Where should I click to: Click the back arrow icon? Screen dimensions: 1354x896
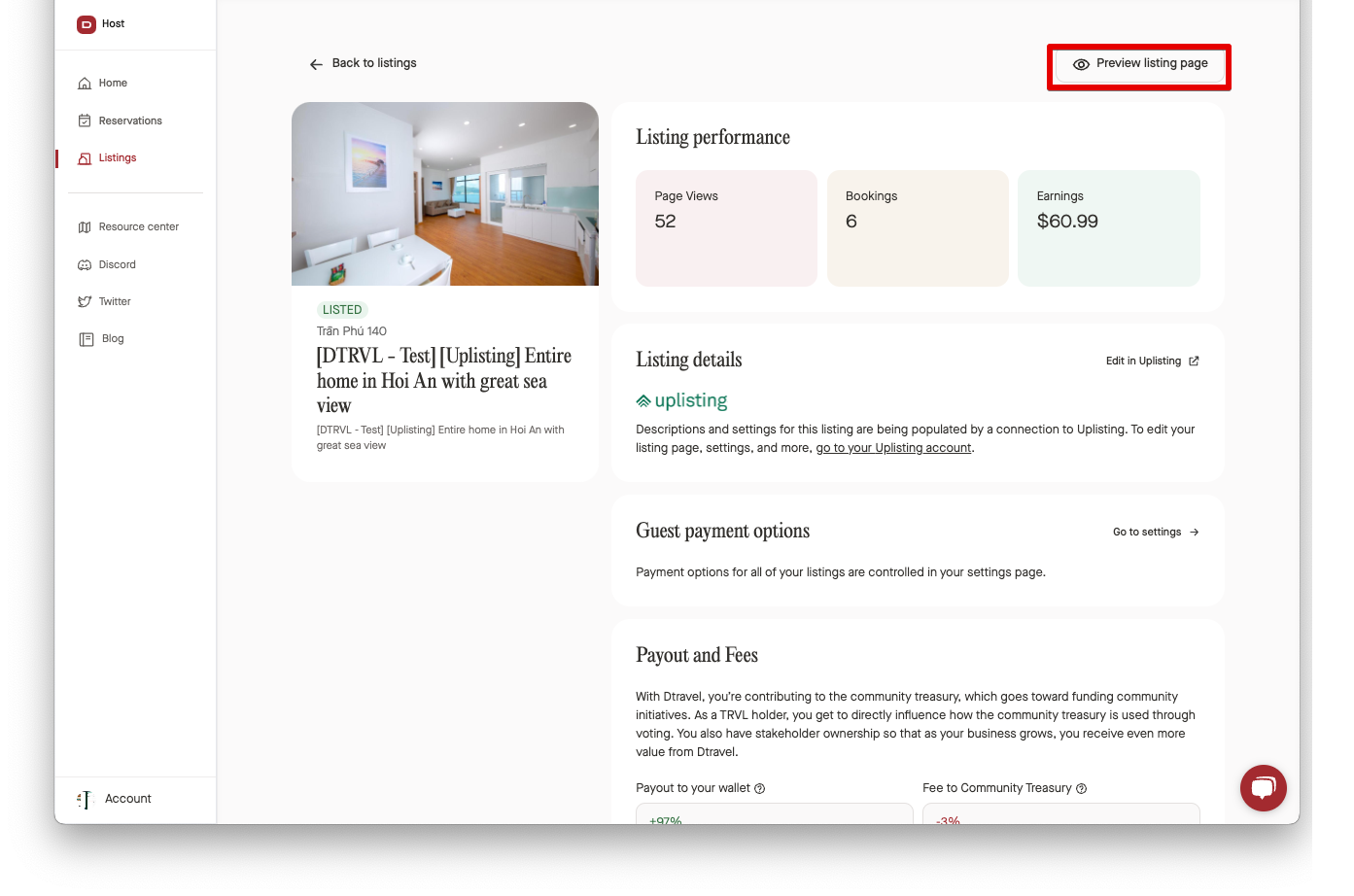pos(316,64)
